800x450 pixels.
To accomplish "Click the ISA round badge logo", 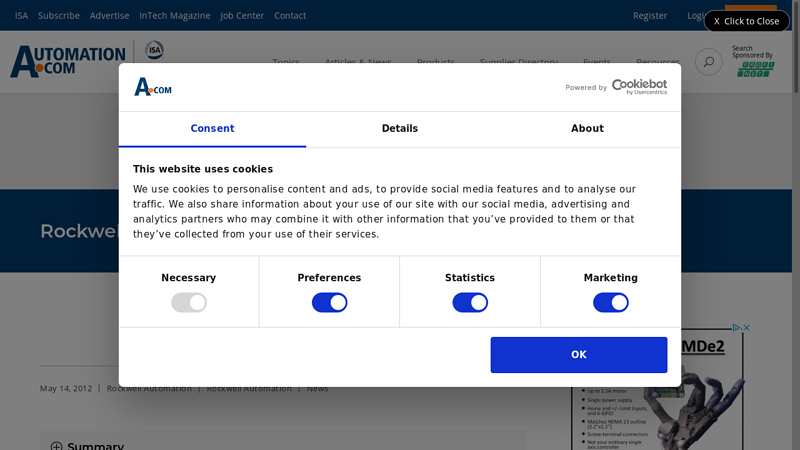I will click(154, 50).
